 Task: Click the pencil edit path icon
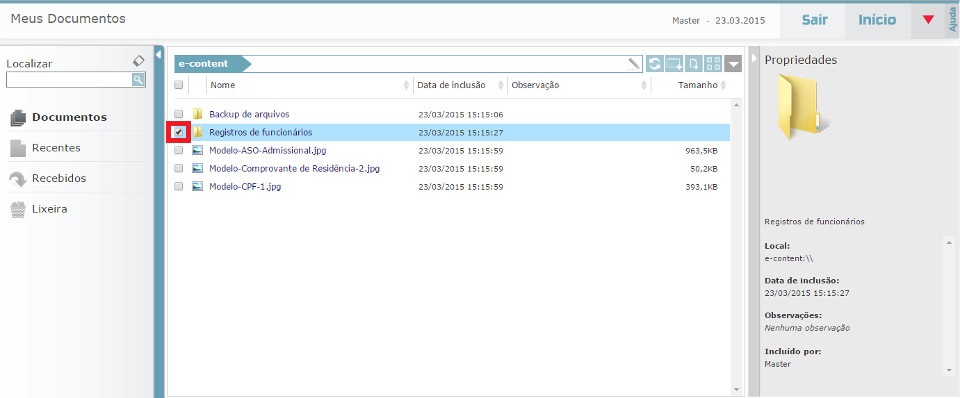[x=634, y=63]
